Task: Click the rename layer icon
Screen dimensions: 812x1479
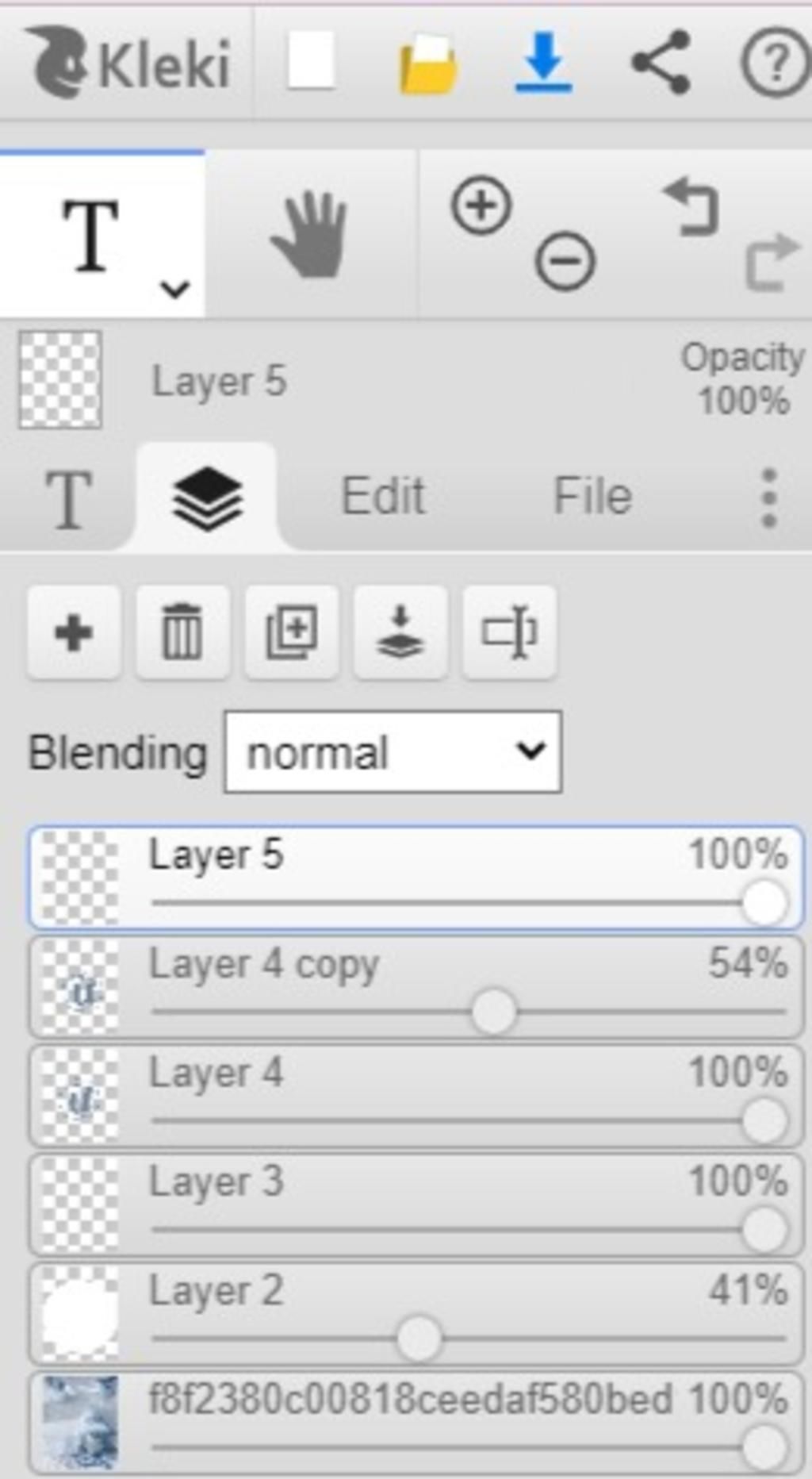Action: 509,632
